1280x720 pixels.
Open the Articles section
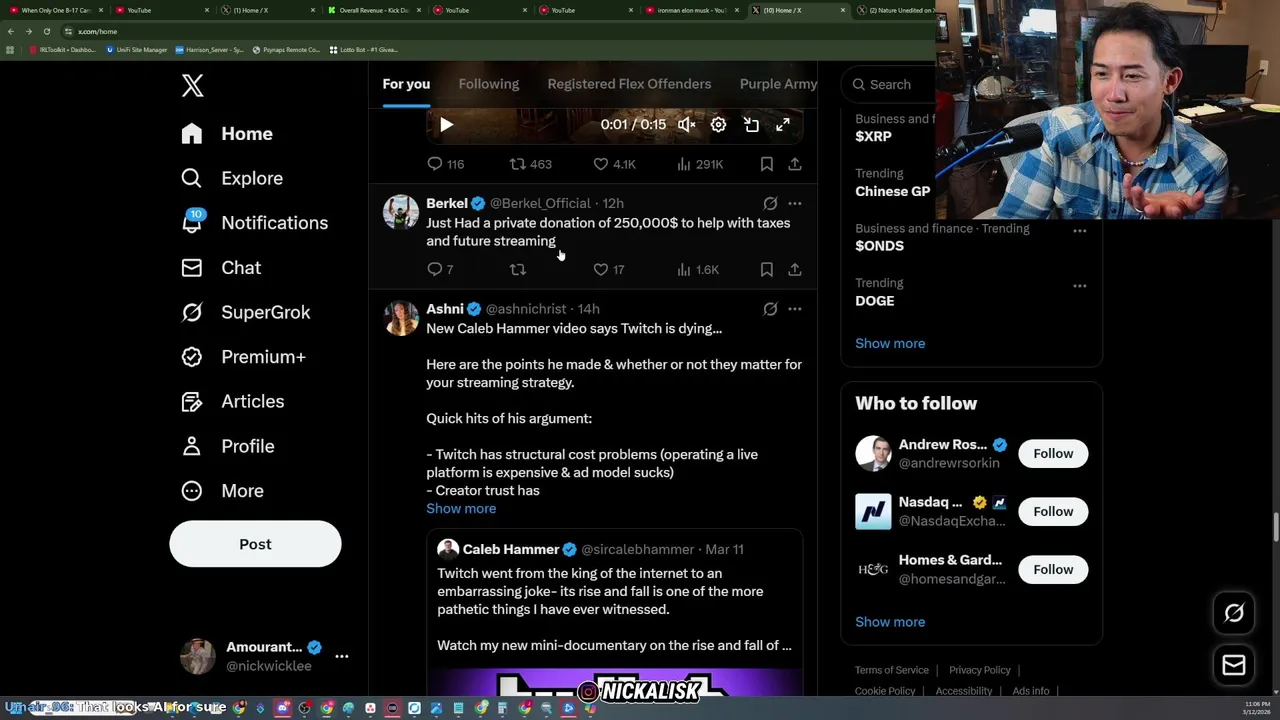233,401
